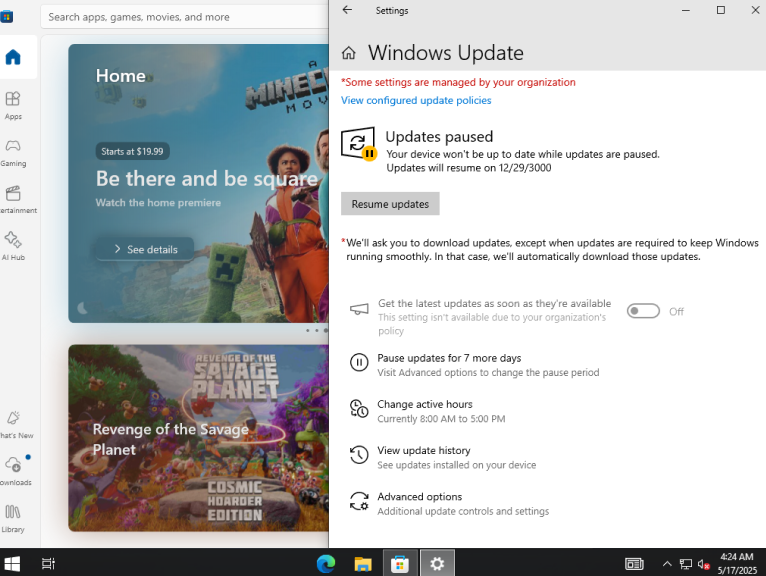
Task: Show hidden system tray icons
Action: click(667, 564)
